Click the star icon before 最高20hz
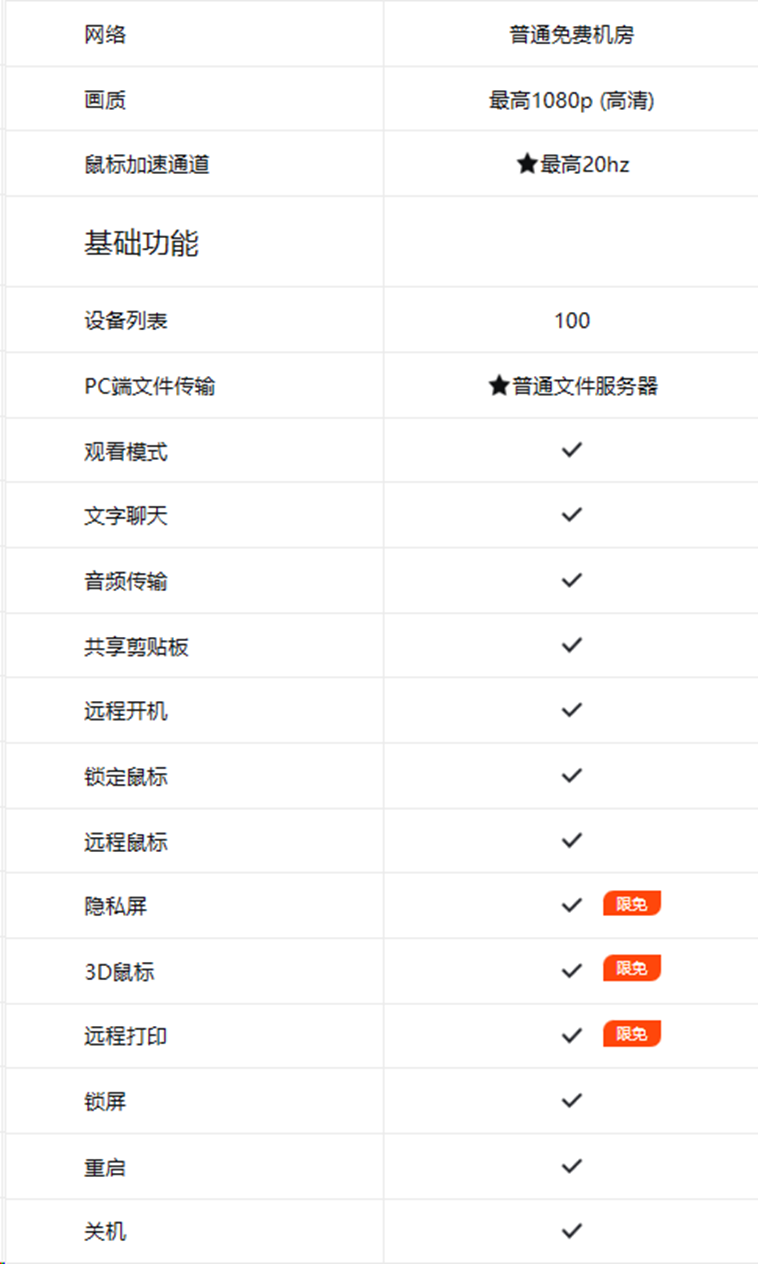Viewport: 758px width, 1264px height. [527, 164]
